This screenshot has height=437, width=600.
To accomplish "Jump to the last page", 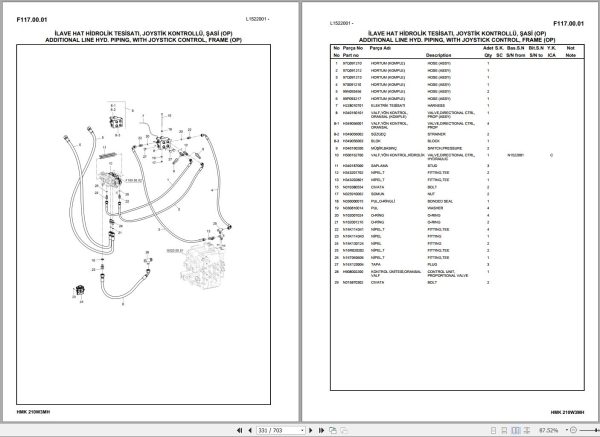I will (321, 430).
